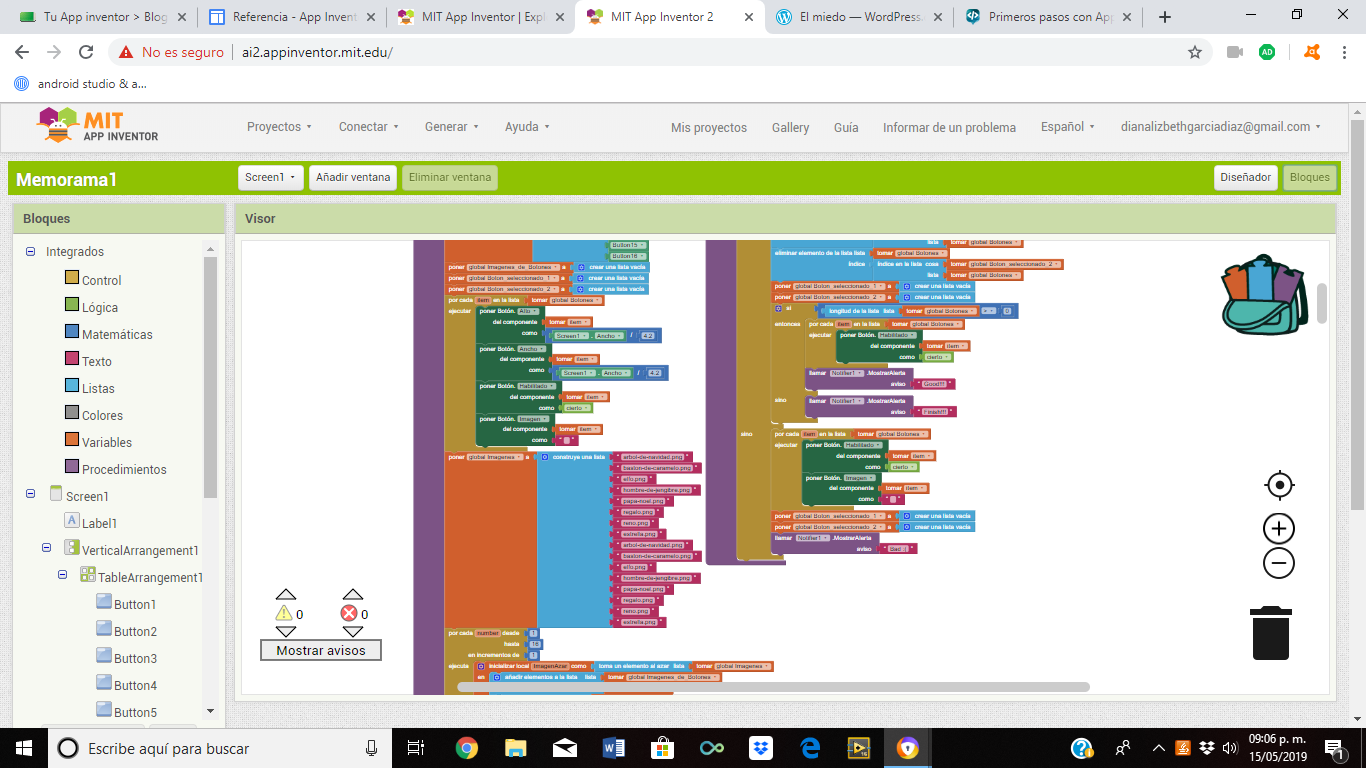Open Microsoft Word from the taskbar
Image resolution: width=1366 pixels, height=768 pixels.
pos(613,748)
